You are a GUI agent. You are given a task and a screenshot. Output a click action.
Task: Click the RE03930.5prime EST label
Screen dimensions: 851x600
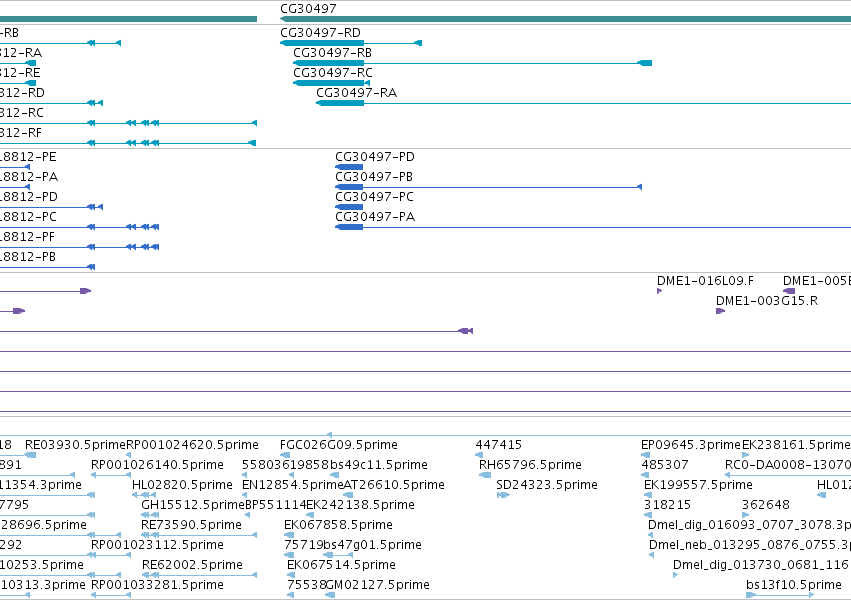[x=75, y=445]
